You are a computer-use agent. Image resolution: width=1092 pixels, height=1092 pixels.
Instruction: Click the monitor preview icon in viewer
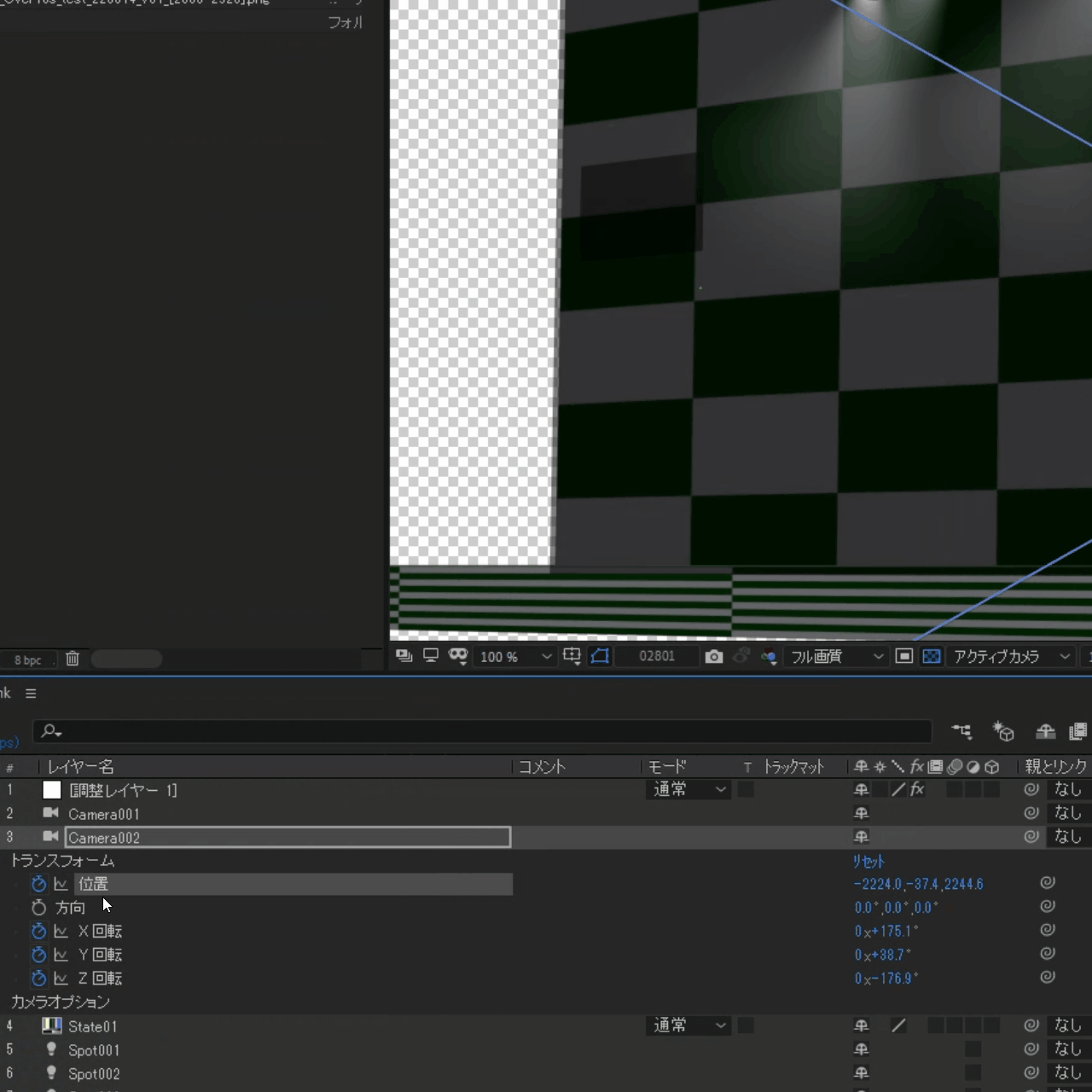[x=431, y=656]
